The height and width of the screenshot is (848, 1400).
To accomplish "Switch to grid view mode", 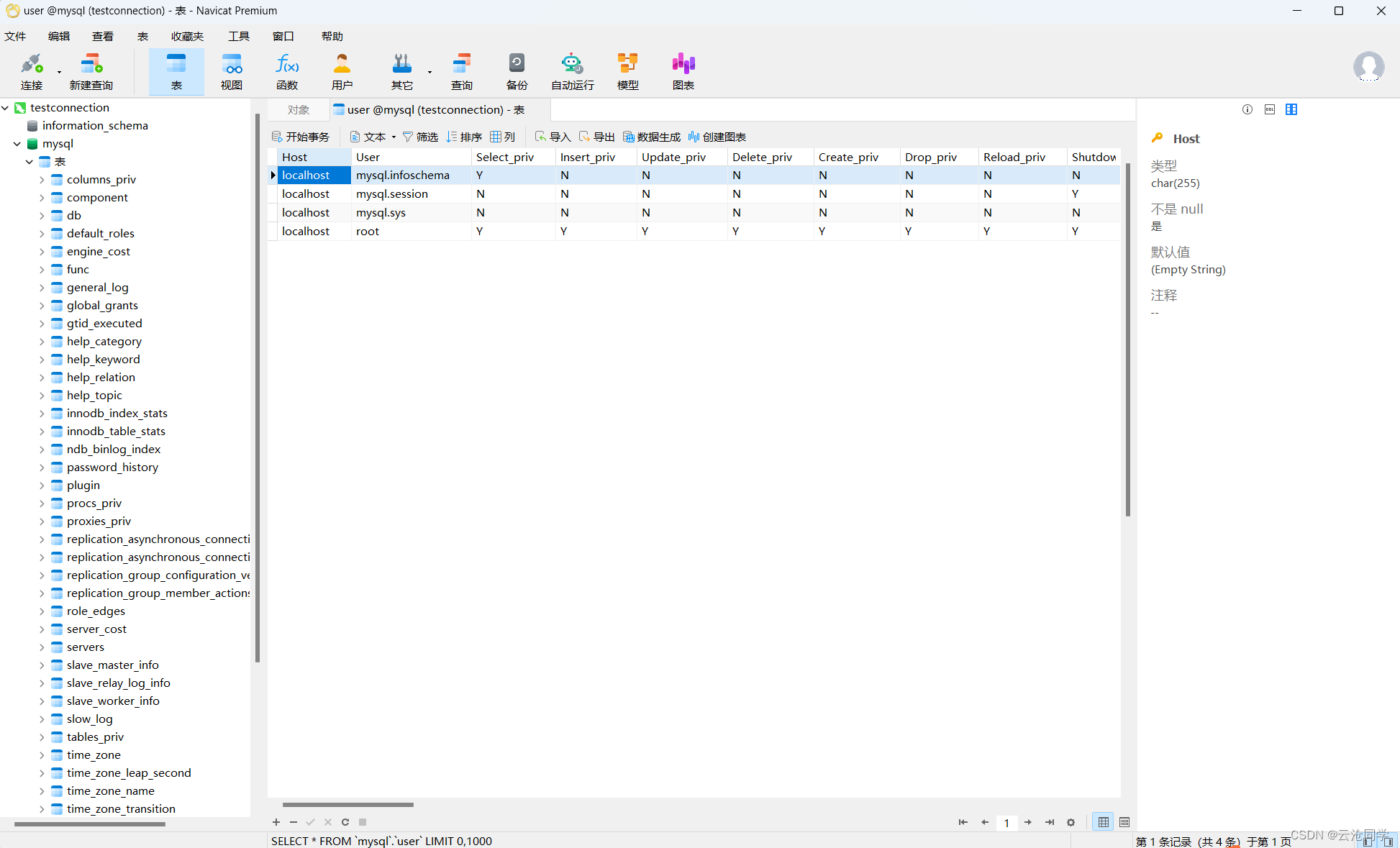I will [x=1103, y=822].
